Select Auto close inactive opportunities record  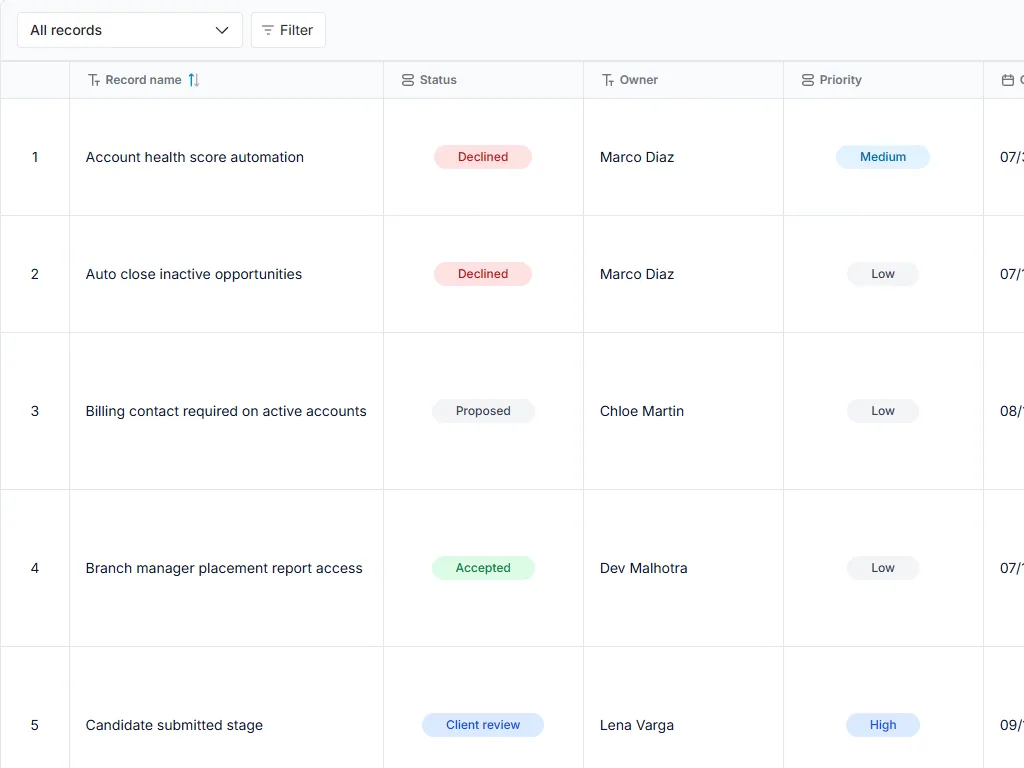(194, 274)
